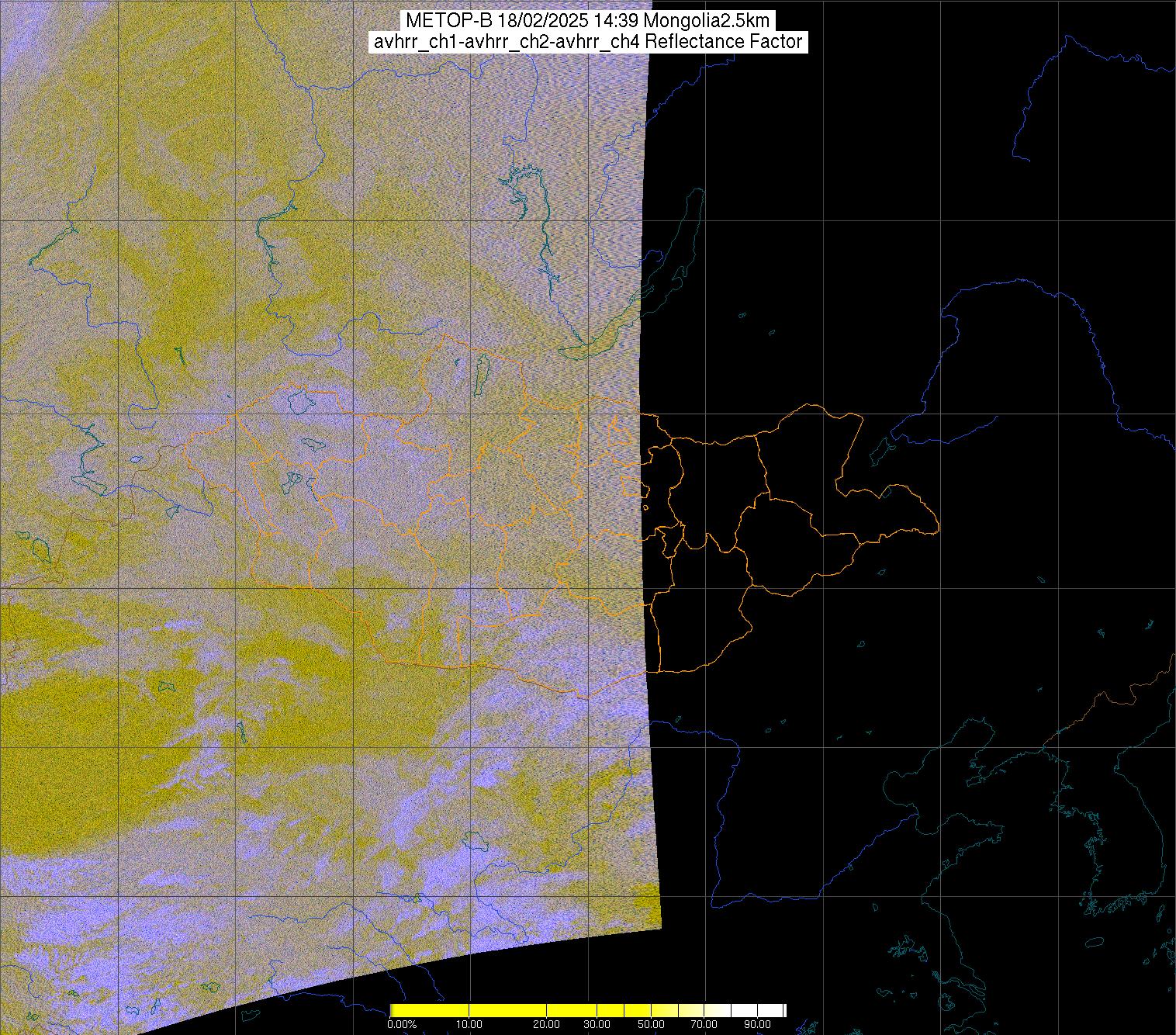Click the title line "METOP-B 18/02/2025 14:39 Mongolia2.5km"
Image resolution: width=1176 pixels, height=1035 pixels.
587,21
